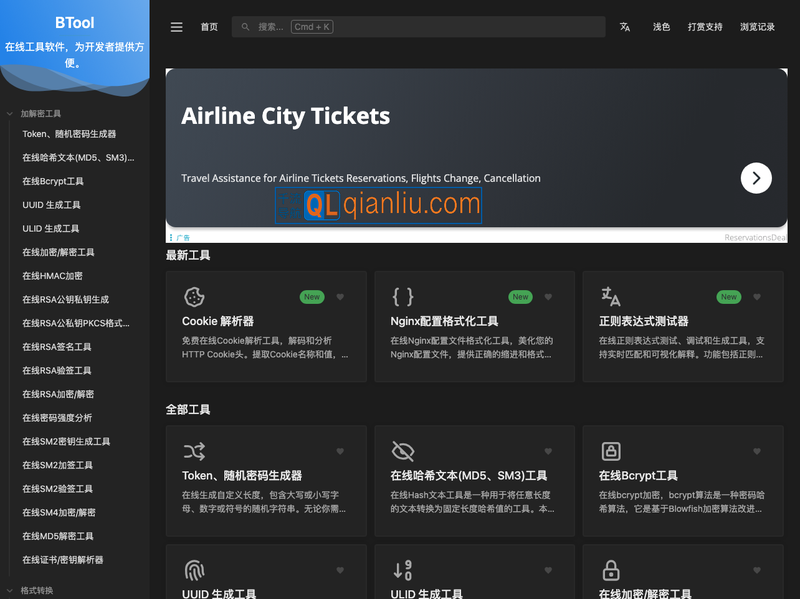Click the lock icon on 在线Bcrypt工具 card
Image resolution: width=800 pixels, height=599 pixels.
[611, 451]
